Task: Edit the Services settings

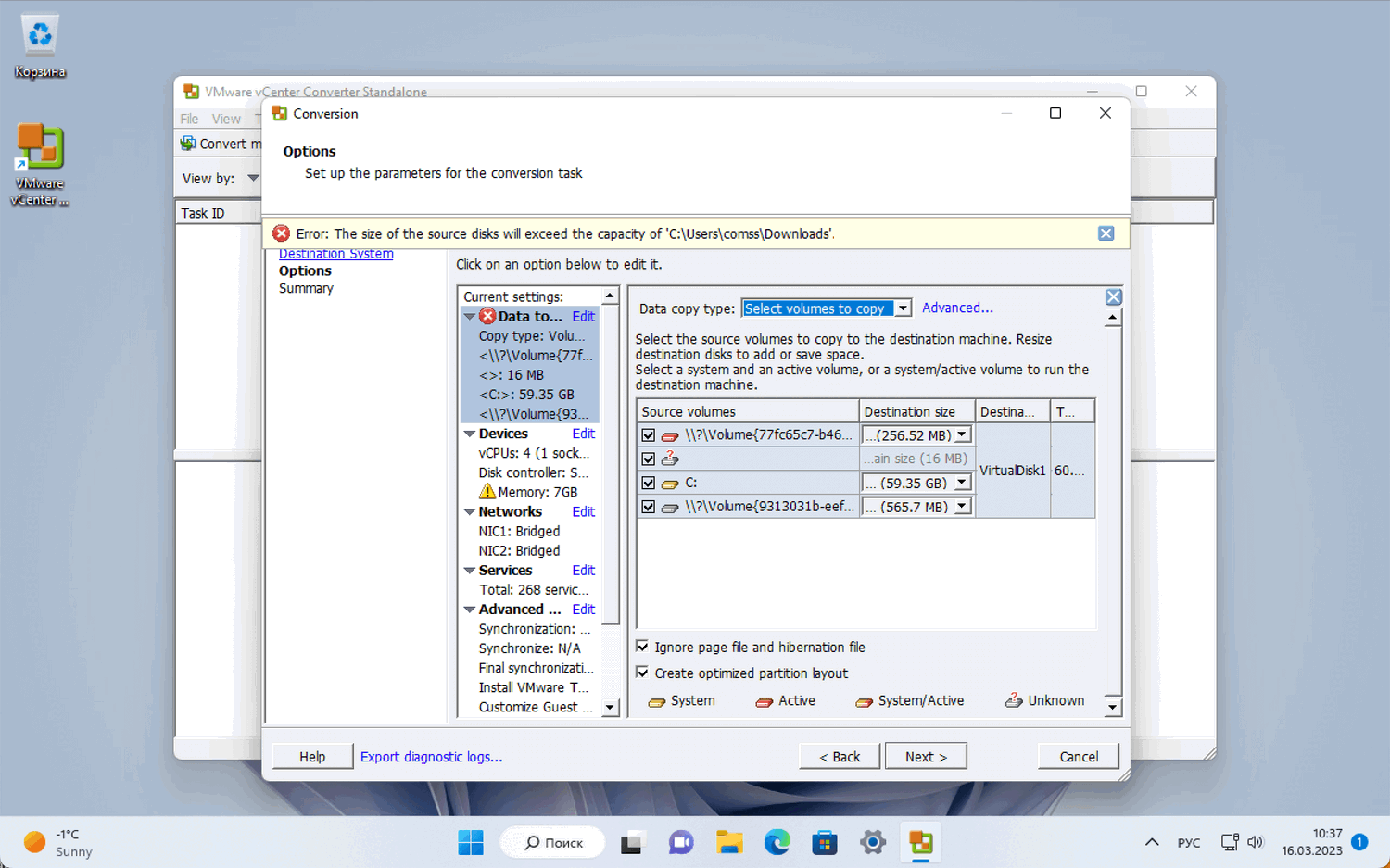Action: 584,571
